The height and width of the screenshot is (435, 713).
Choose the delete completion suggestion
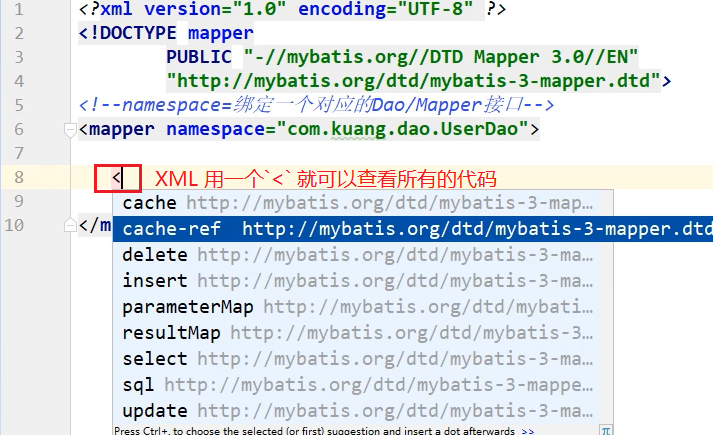(356, 255)
